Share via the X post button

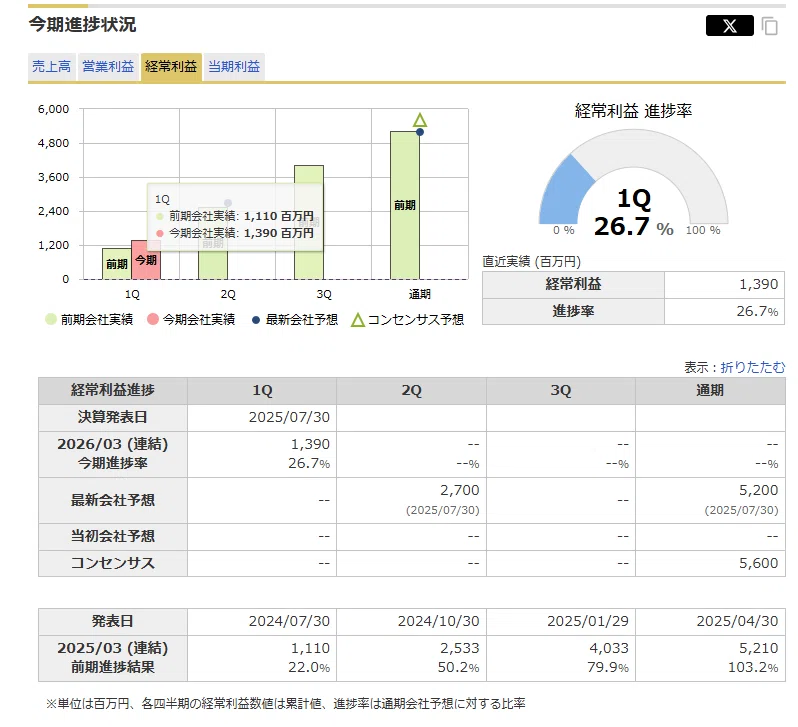pyautogui.click(x=729, y=25)
